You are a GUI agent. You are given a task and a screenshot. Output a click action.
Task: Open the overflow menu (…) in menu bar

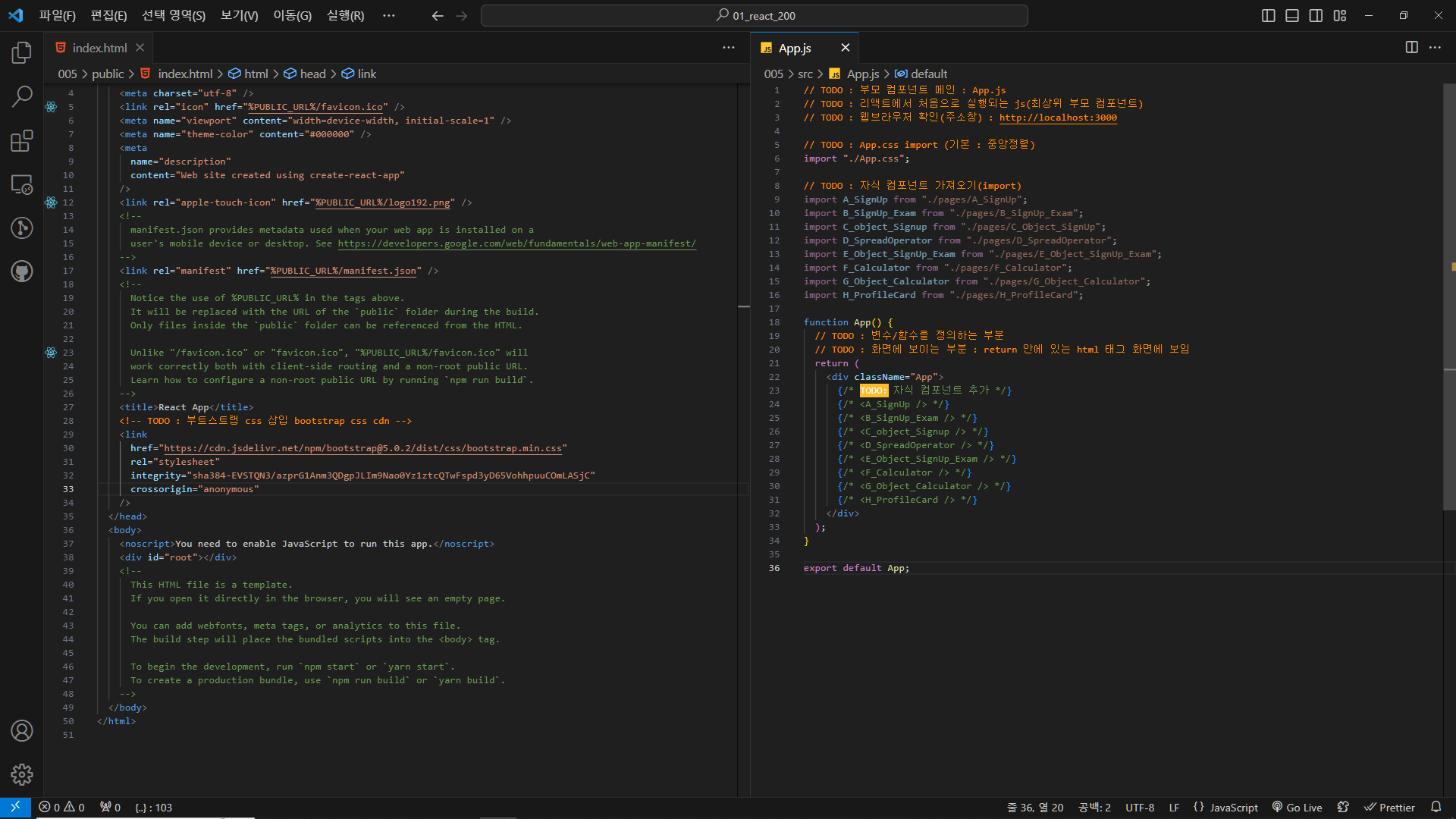(x=388, y=15)
